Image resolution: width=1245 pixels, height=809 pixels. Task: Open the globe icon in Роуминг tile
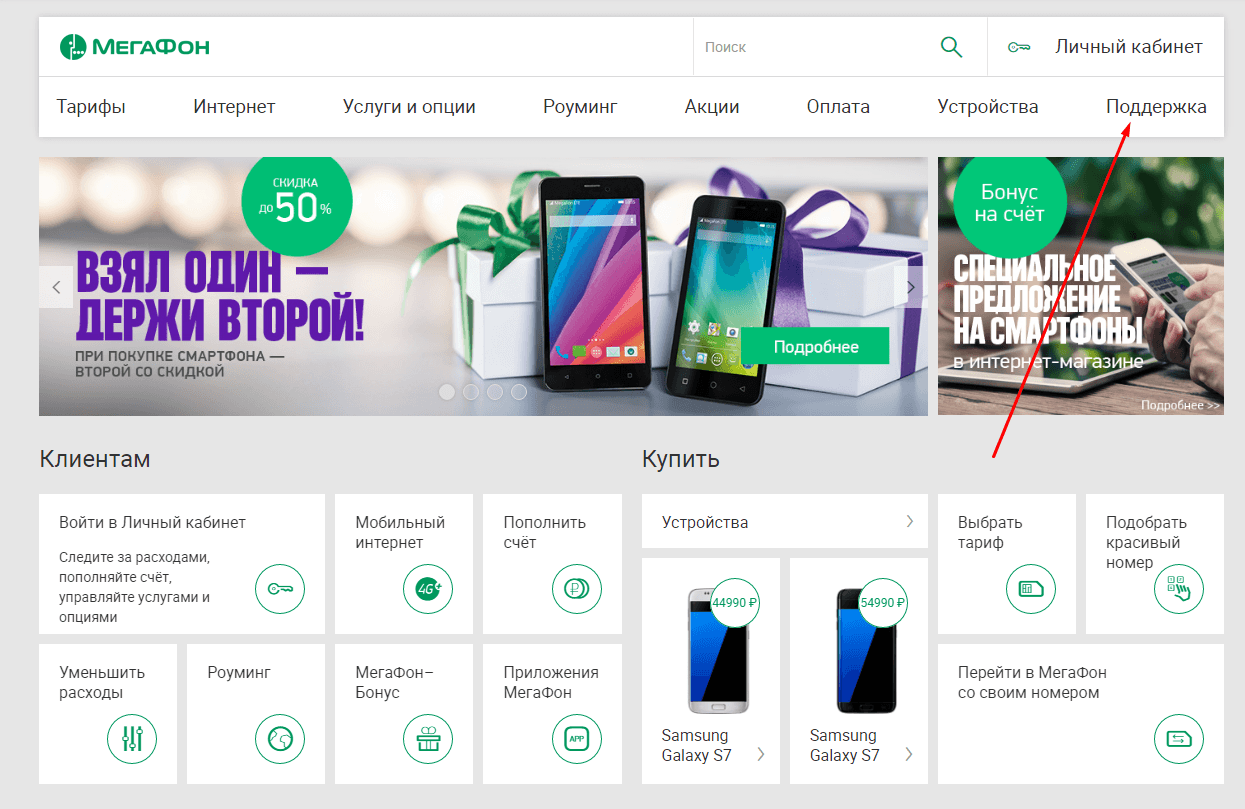[x=280, y=739]
